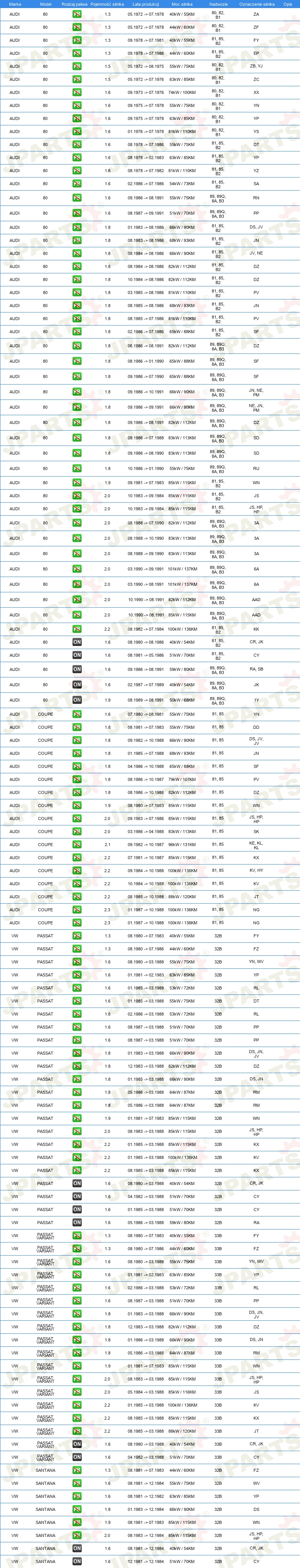The image size is (300, 1568).
Task: Click the Marka column header
Action: tap(15, 4)
